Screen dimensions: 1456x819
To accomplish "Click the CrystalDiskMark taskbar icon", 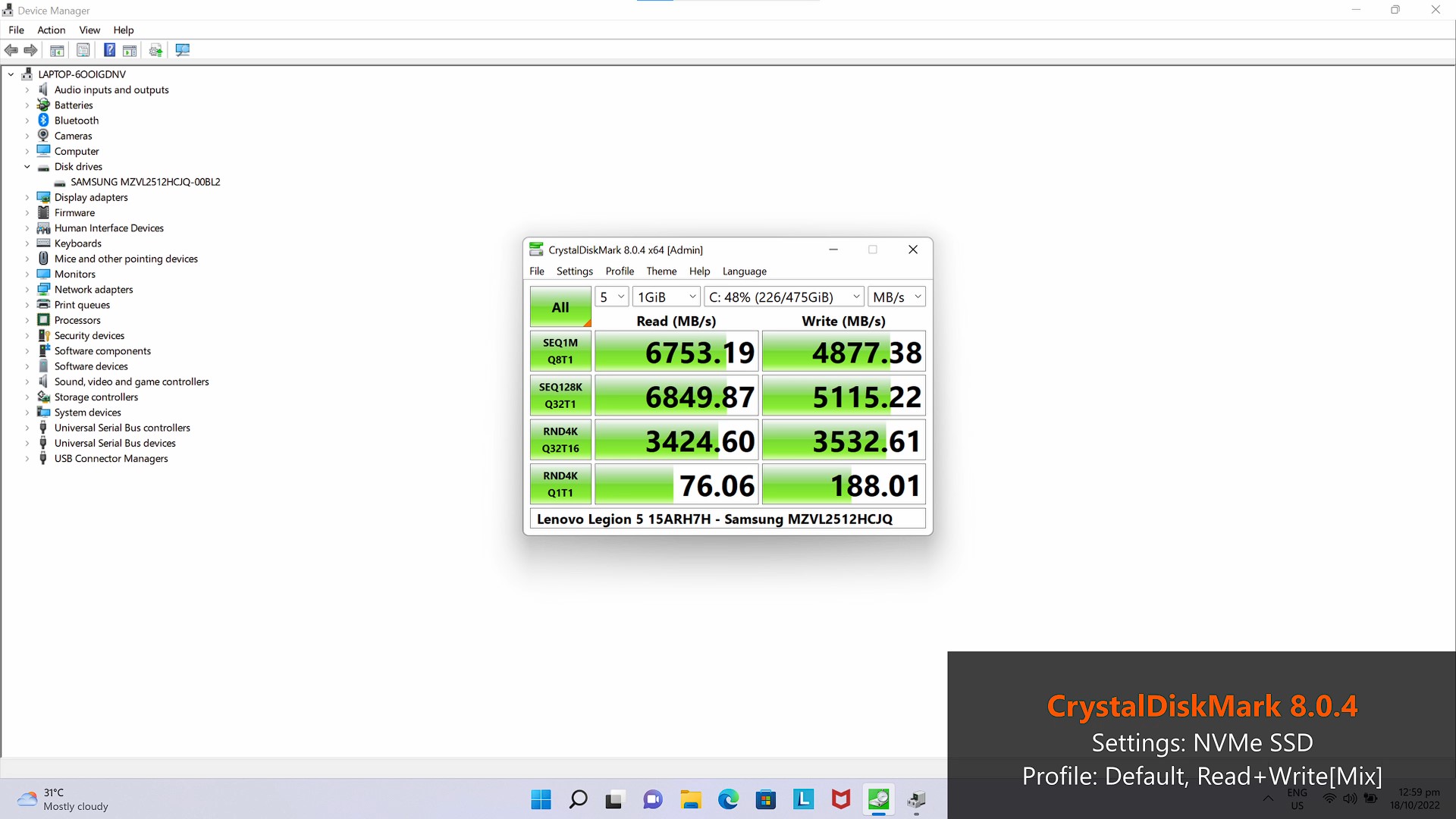I will (x=878, y=799).
